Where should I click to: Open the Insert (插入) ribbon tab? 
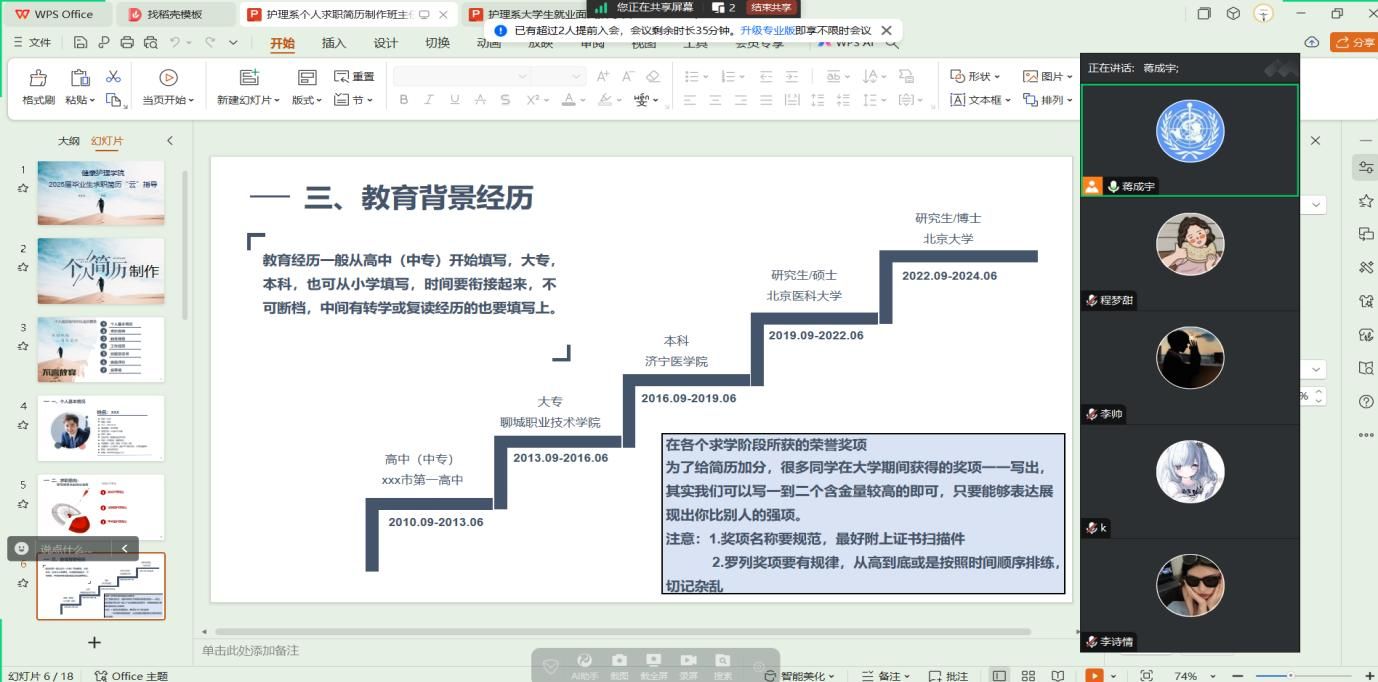[334, 43]
